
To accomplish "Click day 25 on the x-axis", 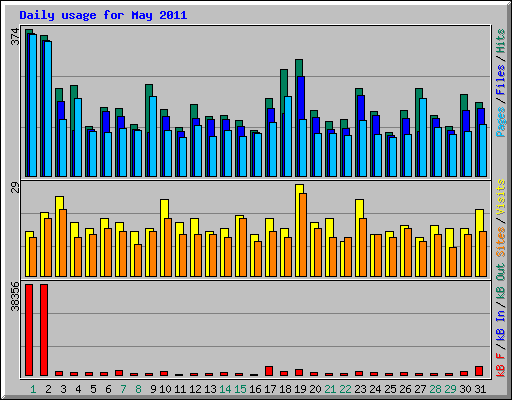I will click(390, 389).
